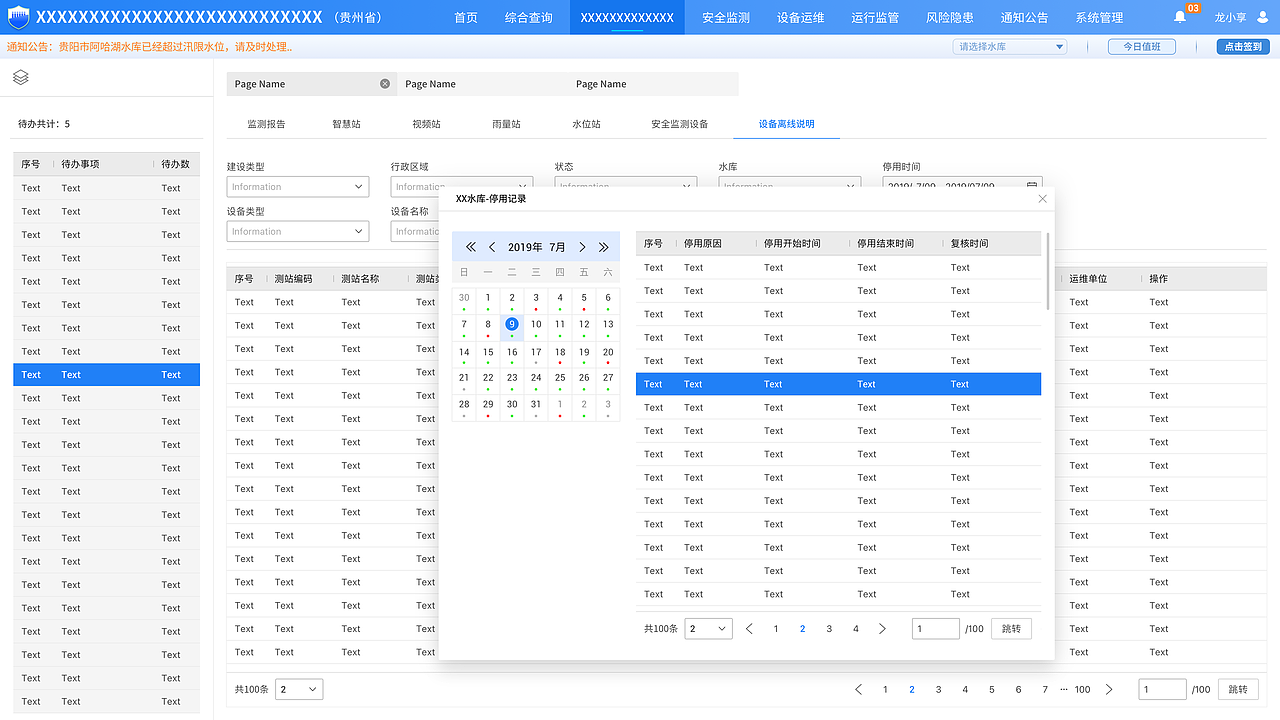Open main table page size dropdown
The image size is (1280, 720).
pyautogui.click(x=299, y=689)
